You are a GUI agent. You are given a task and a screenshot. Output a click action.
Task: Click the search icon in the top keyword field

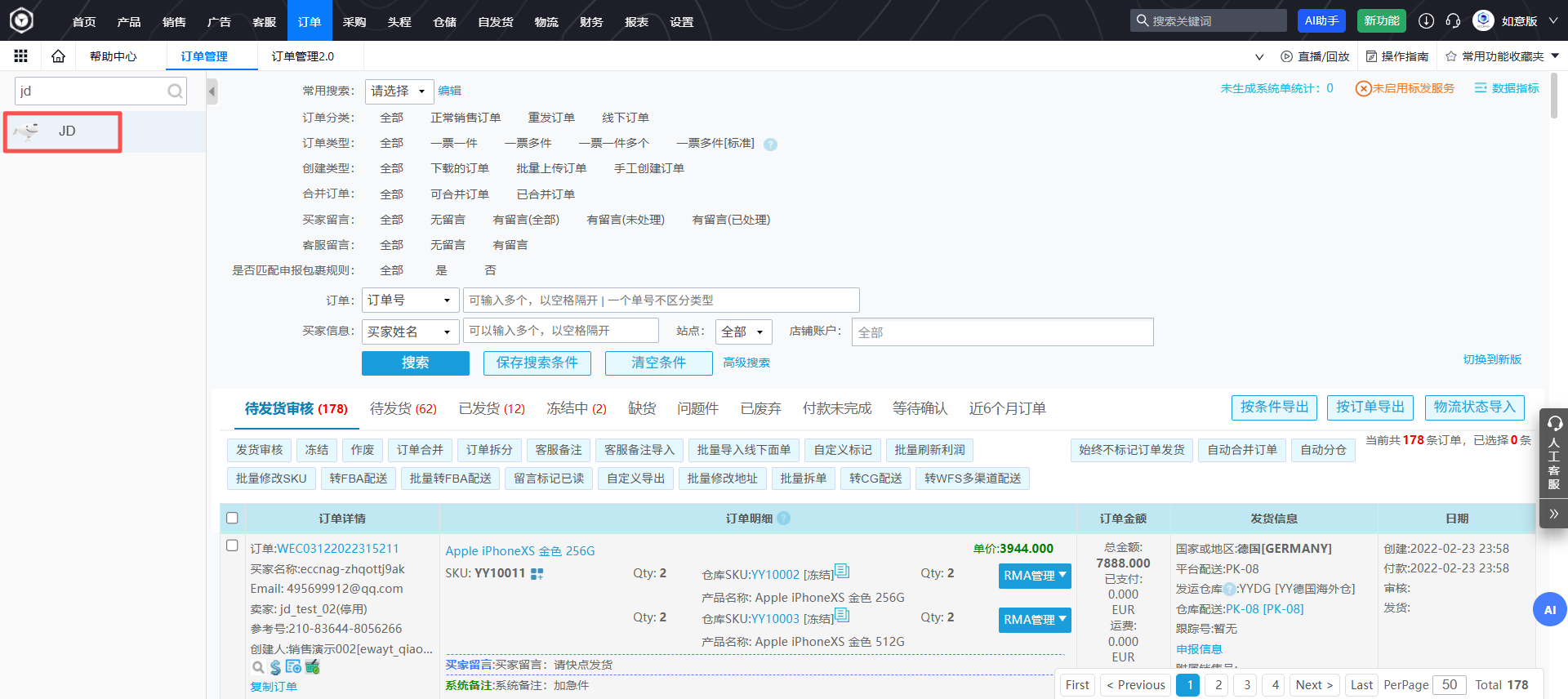point(1143,20)
